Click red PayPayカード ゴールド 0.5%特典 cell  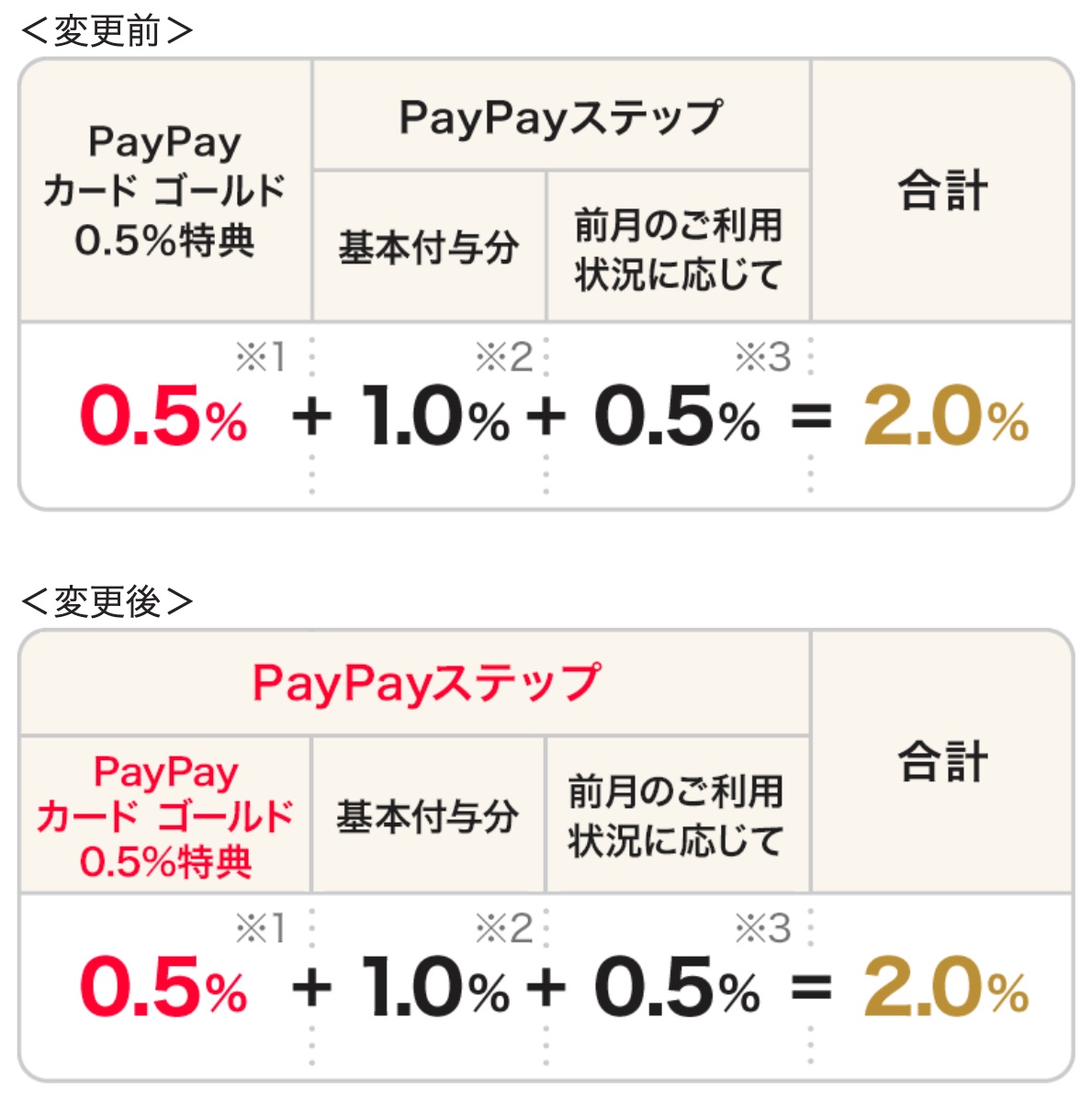click(165, 816)
